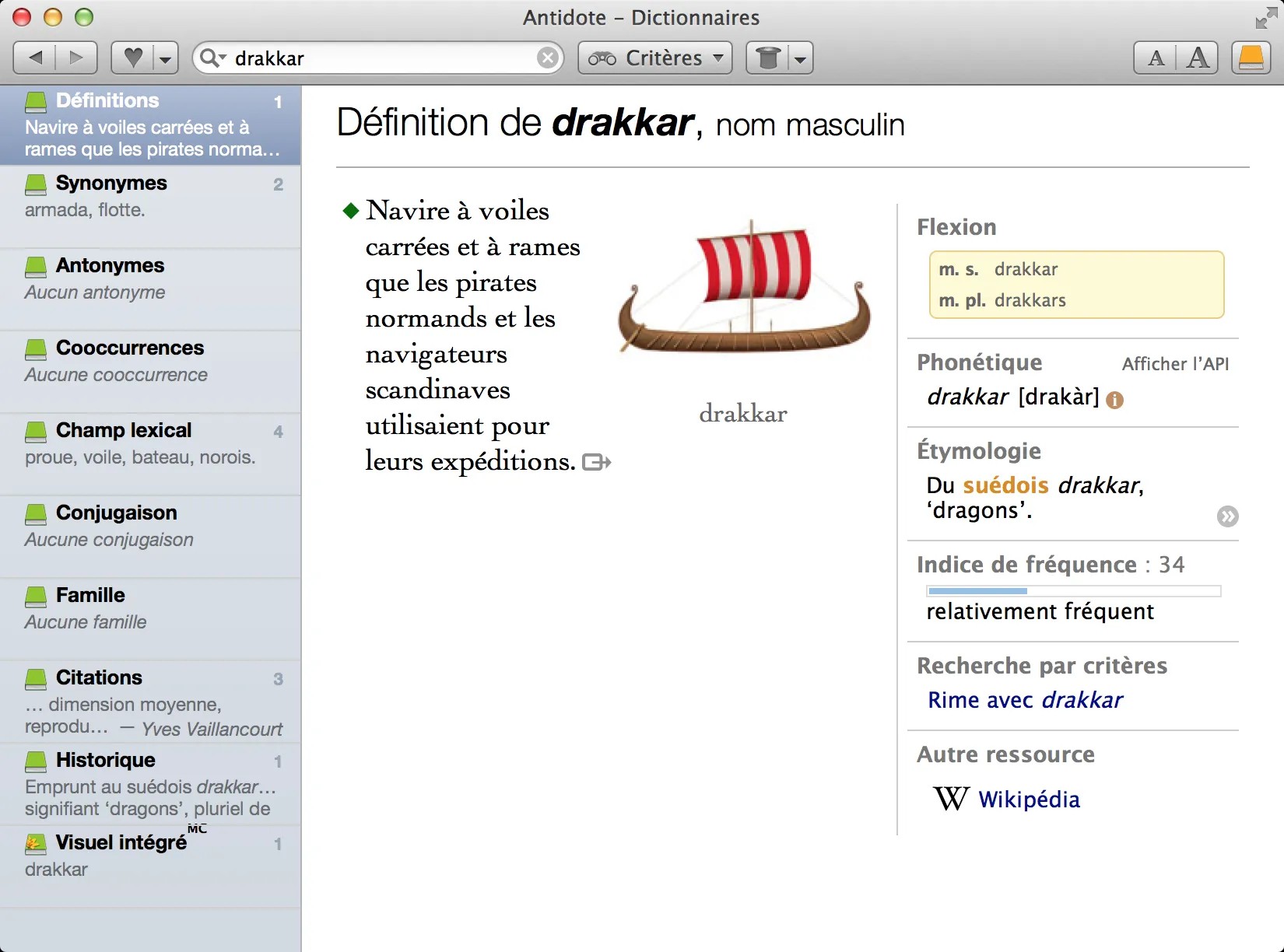Toggle full screen with the arrows icon

click(1266, 18)
